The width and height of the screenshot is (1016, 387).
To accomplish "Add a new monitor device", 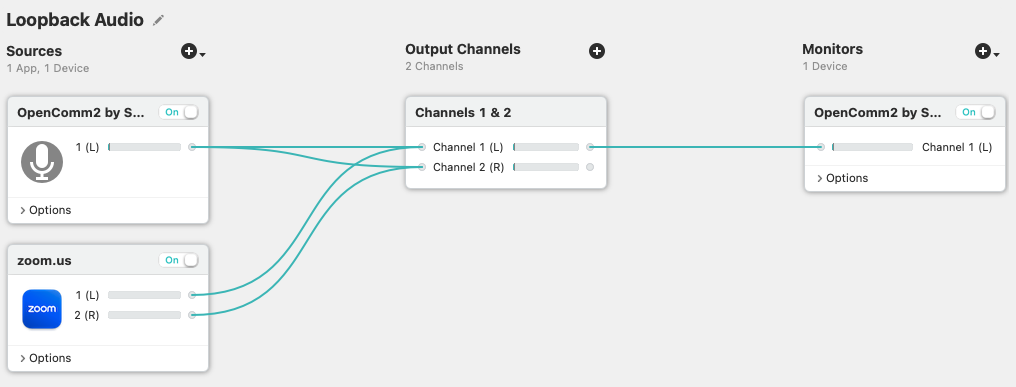I will pos(983,51).
